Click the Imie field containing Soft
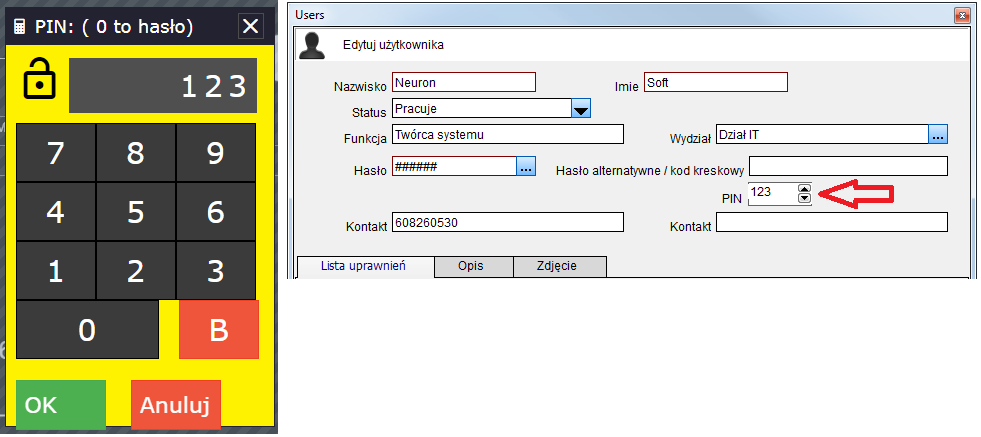 click(715, 83)
